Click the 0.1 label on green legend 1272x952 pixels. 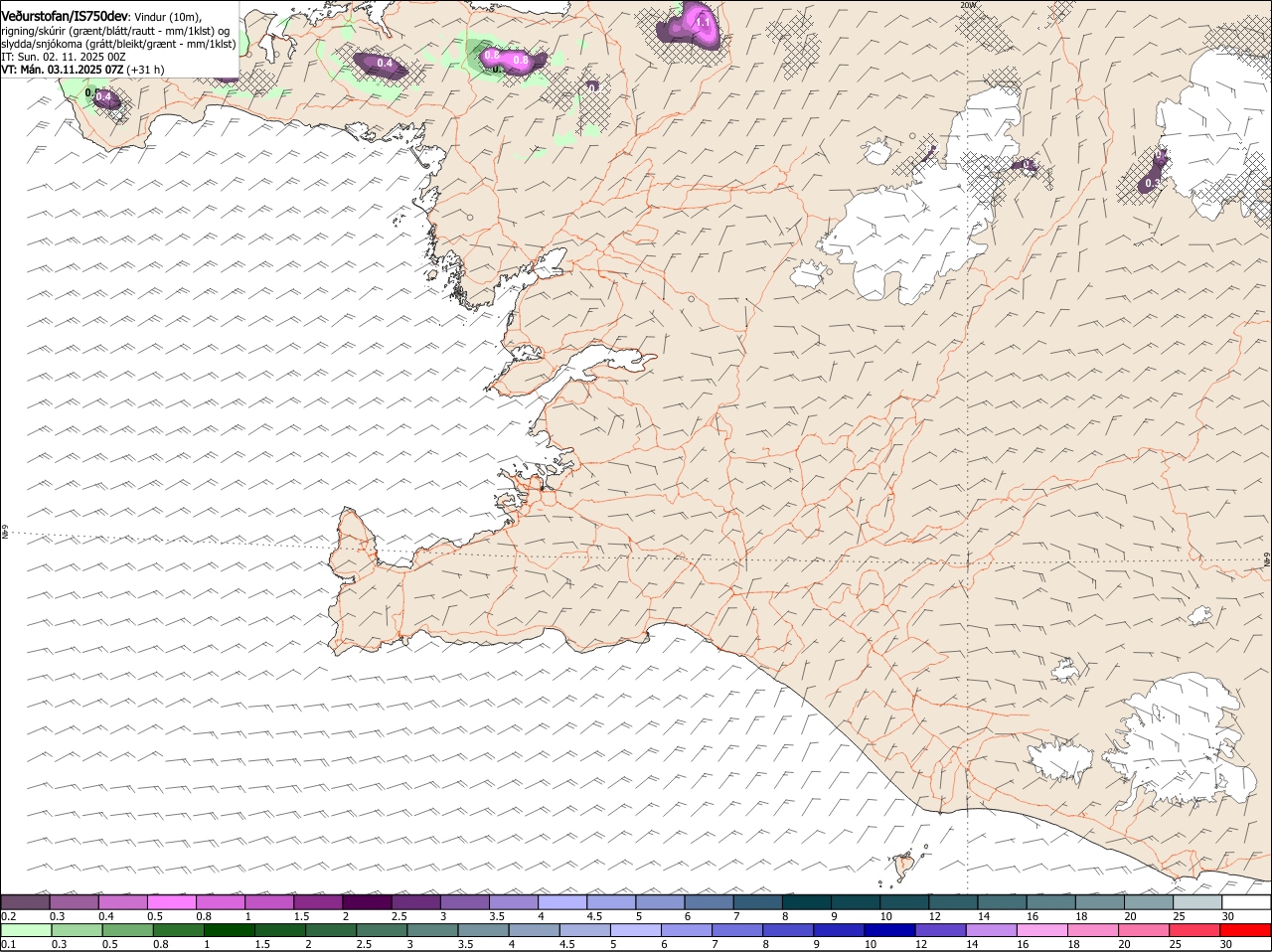tap(8, 943)
